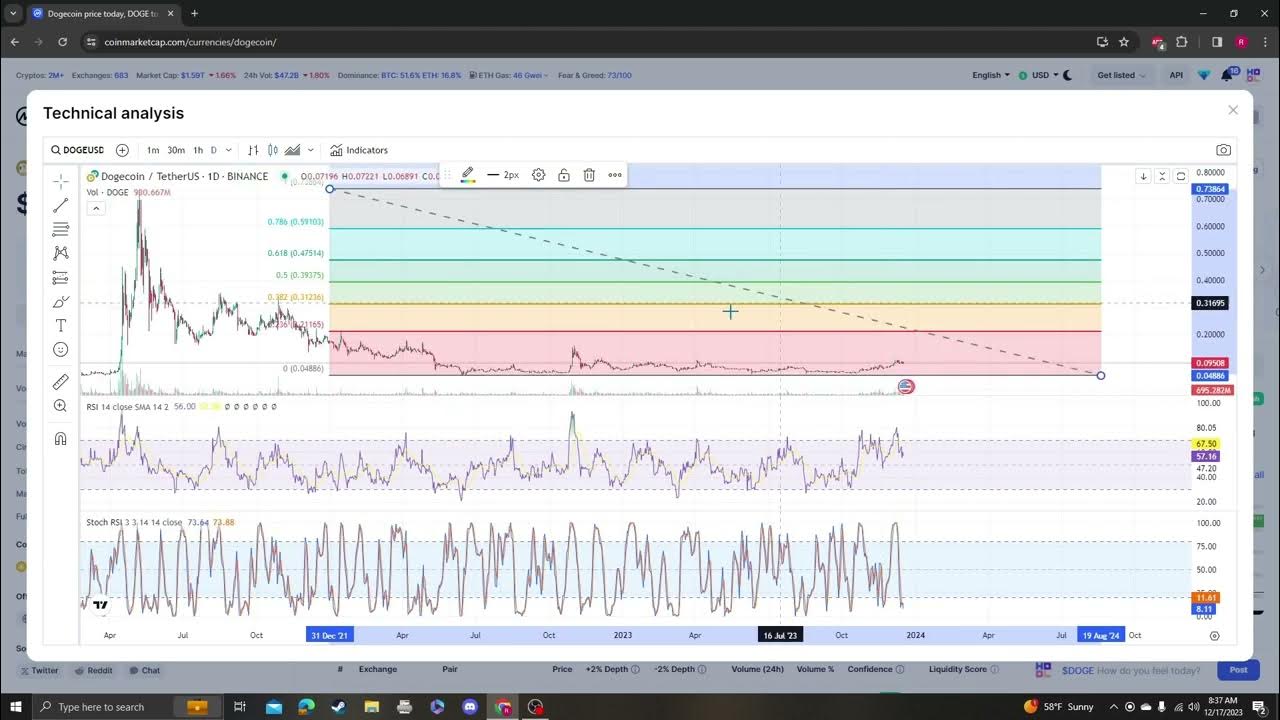
Task: Open drawing settings gear in floating toolbar
Action: click(538, 175)
